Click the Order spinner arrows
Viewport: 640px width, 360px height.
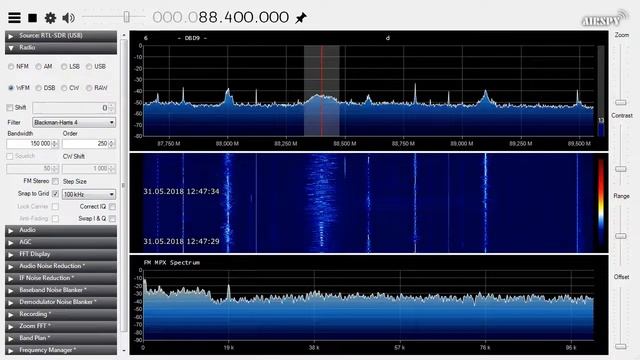click(112, 144)
